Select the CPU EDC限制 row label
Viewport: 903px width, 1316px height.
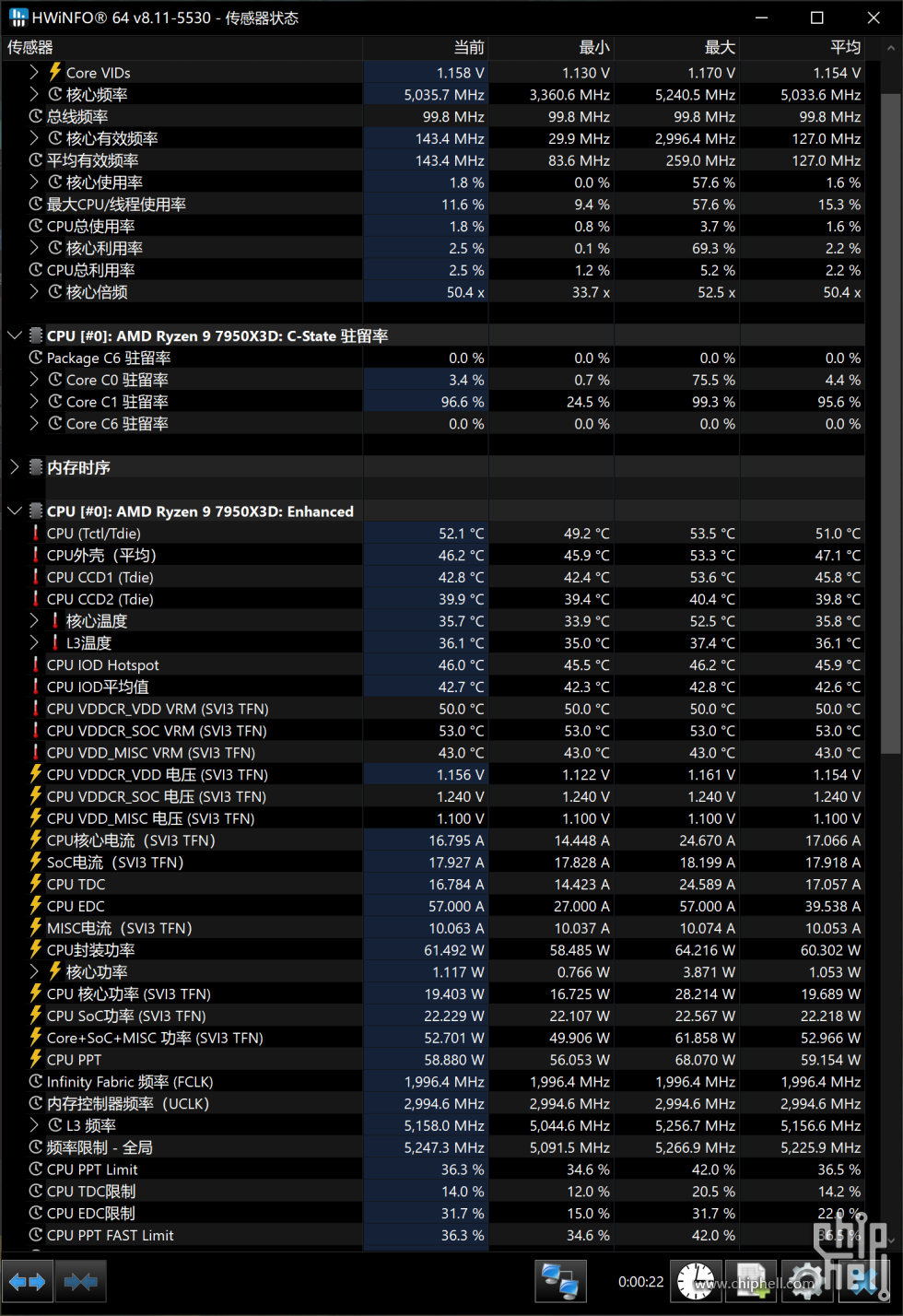(x=91, y=1214)
